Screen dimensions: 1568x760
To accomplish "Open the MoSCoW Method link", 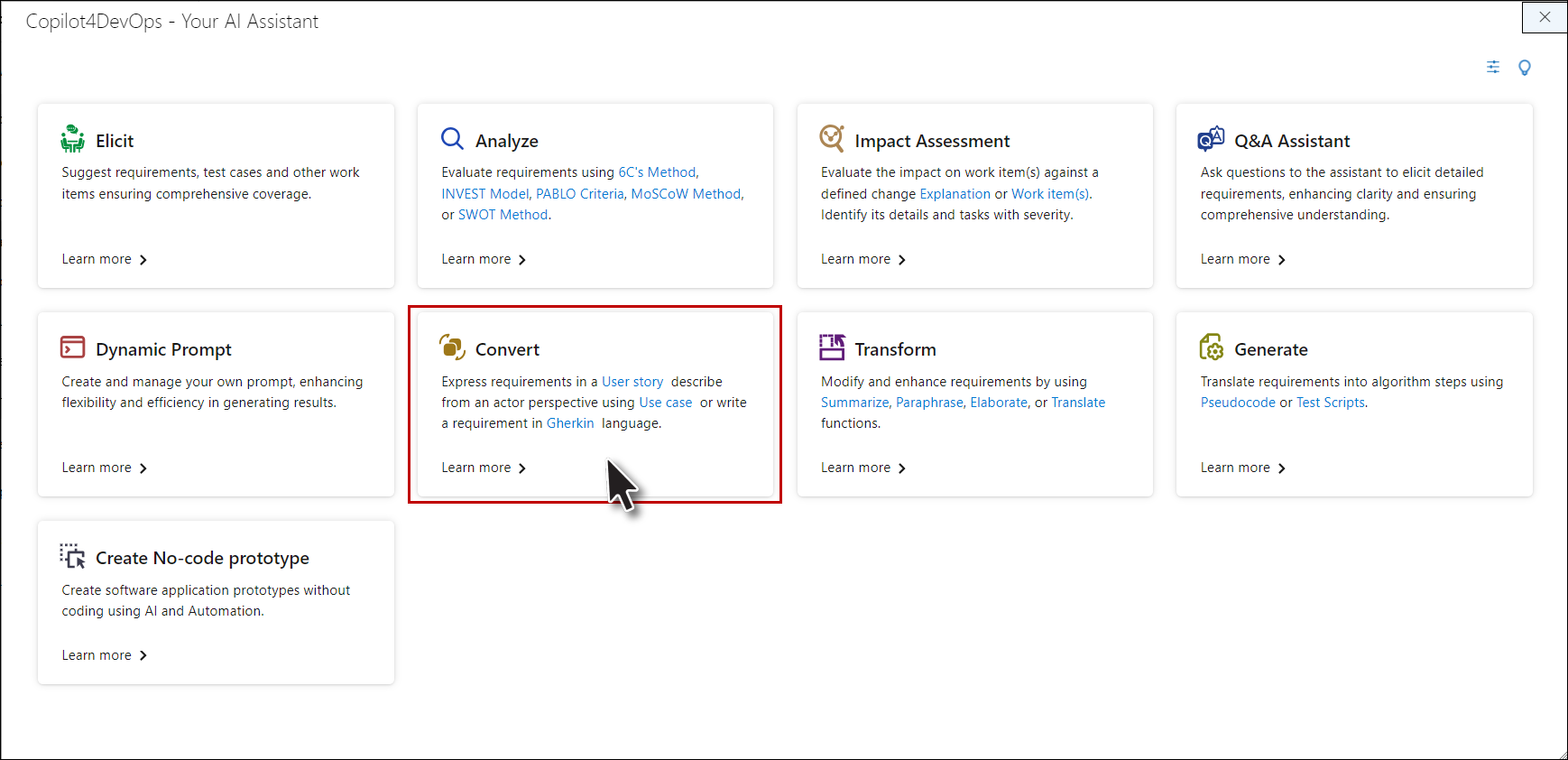I will tap(686, 194).
